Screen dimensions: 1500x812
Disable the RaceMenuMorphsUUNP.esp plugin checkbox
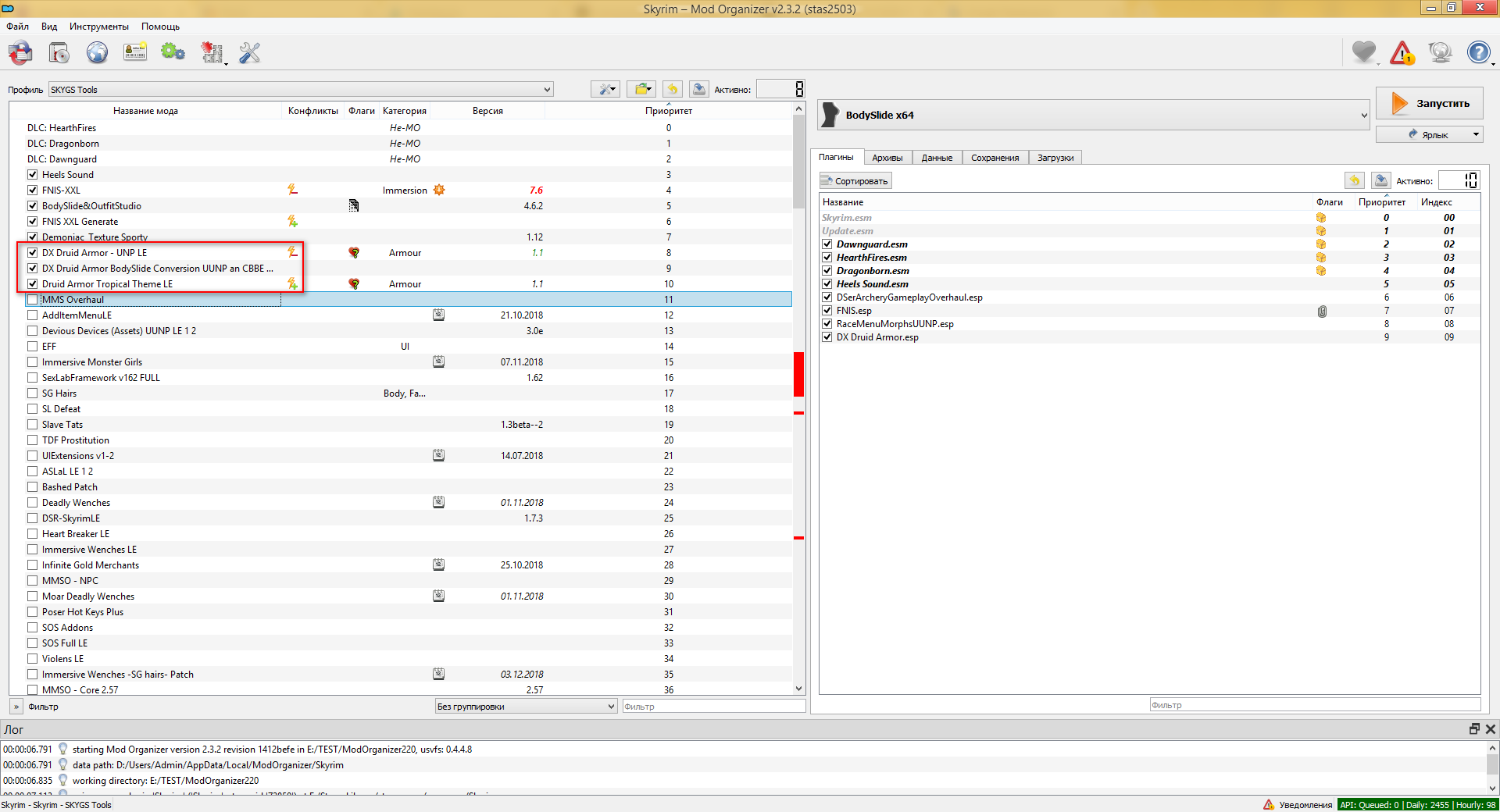coord(827,324)
